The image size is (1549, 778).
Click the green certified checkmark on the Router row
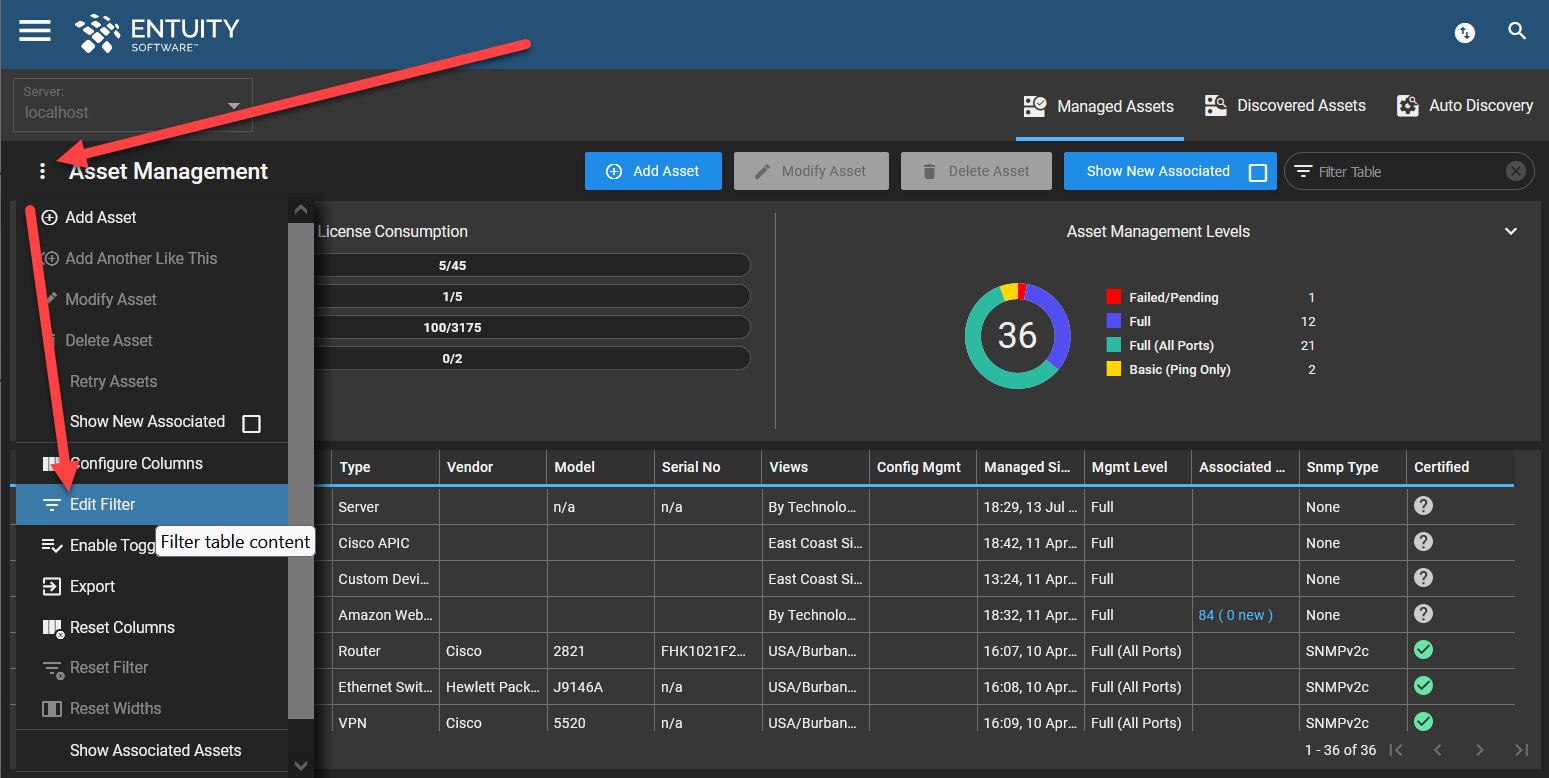1423,649
